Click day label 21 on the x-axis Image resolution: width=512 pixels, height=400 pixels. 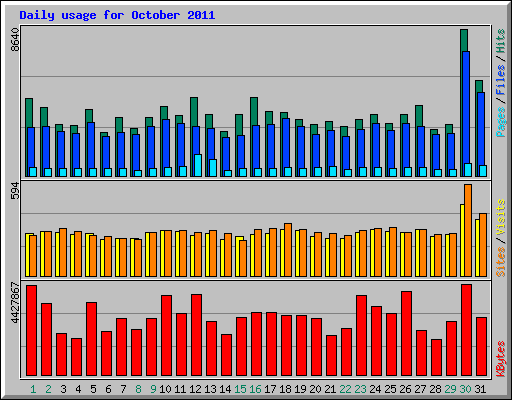point(330,389)
